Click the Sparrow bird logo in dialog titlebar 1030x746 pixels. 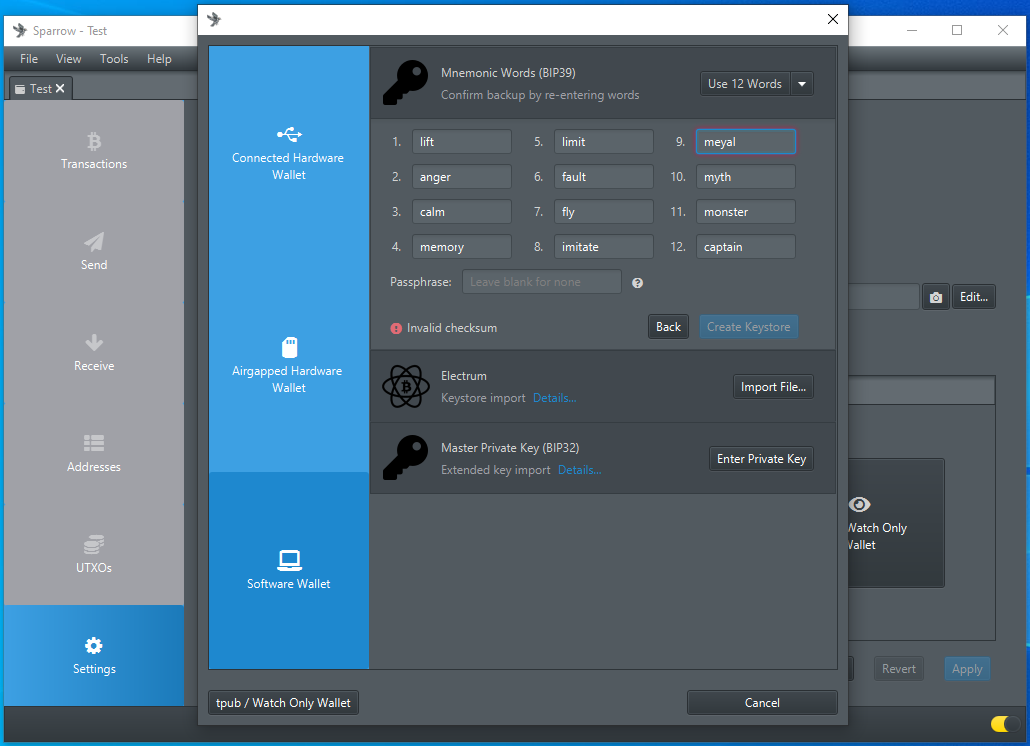pos(214,20)
